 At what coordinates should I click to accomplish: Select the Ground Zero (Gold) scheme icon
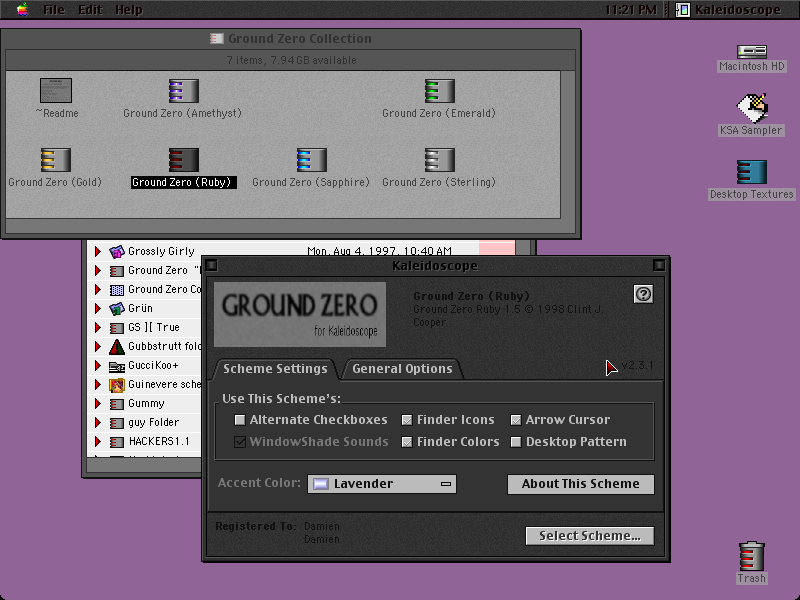click(x=56, y=160)
